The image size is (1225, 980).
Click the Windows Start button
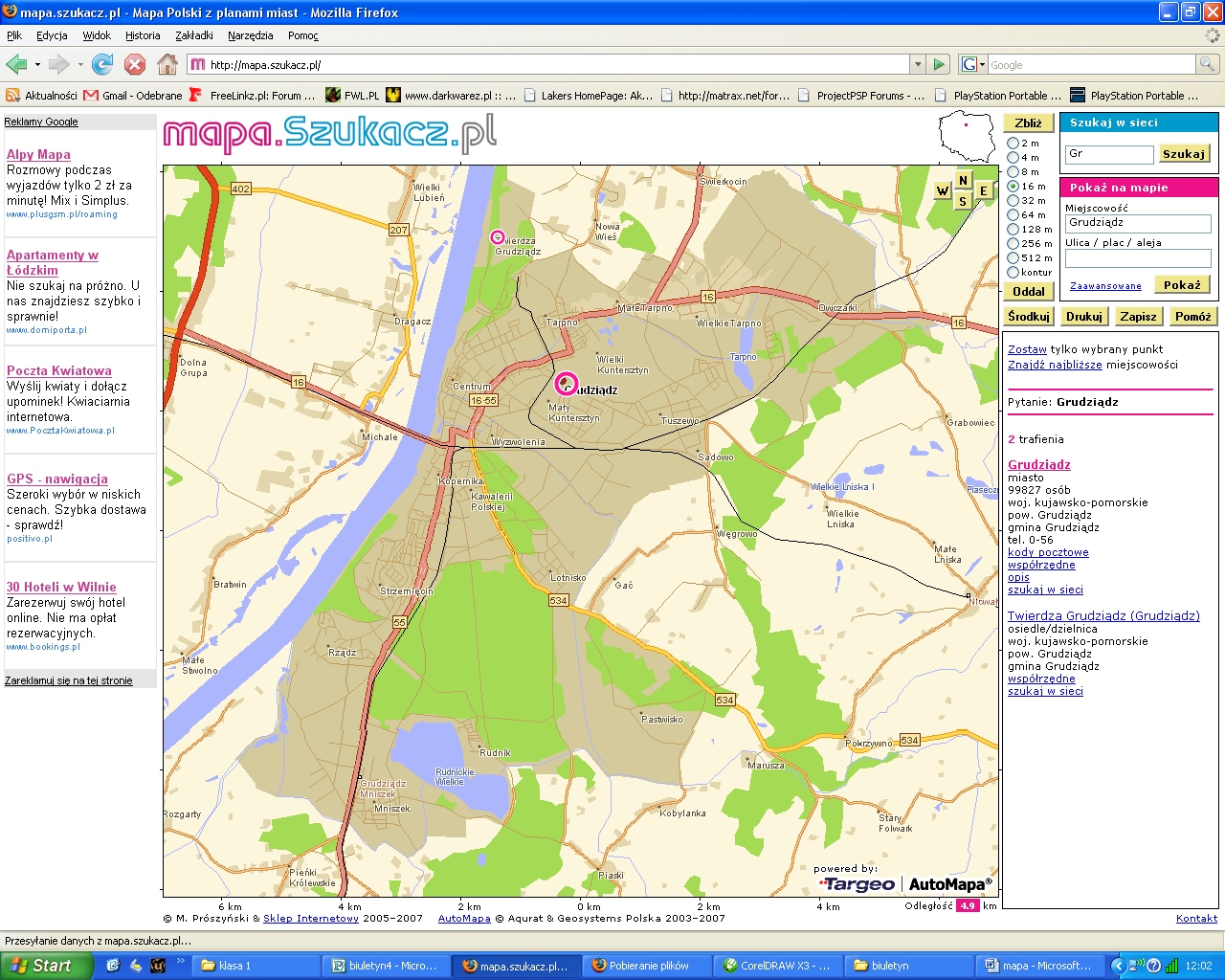click(47, 966)
